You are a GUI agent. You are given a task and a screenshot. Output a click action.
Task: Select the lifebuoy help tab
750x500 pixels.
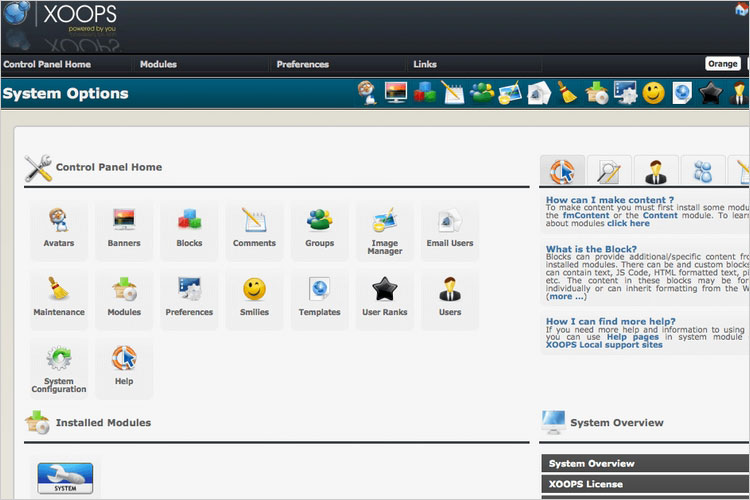(562, 171)
